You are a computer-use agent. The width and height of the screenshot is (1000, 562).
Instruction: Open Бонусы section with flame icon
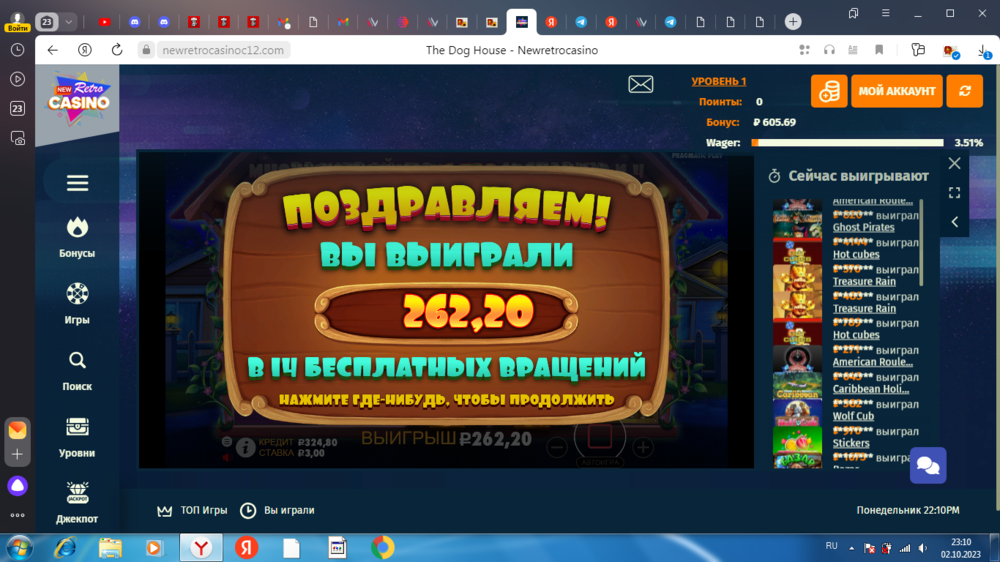click(77, 237)
